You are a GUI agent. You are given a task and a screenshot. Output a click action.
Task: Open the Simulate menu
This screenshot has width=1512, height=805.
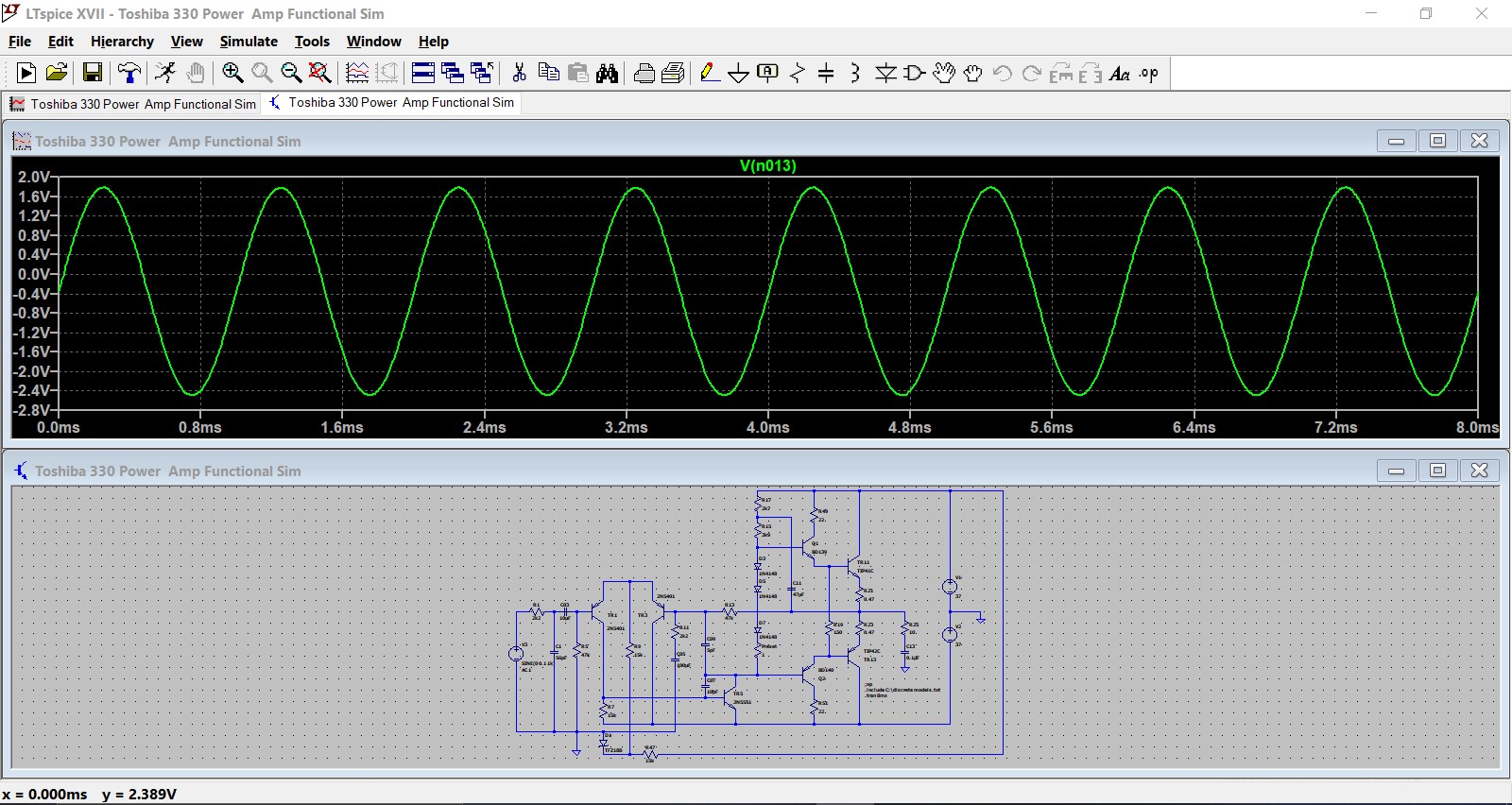pyautogui.click(x=249, y=42)
